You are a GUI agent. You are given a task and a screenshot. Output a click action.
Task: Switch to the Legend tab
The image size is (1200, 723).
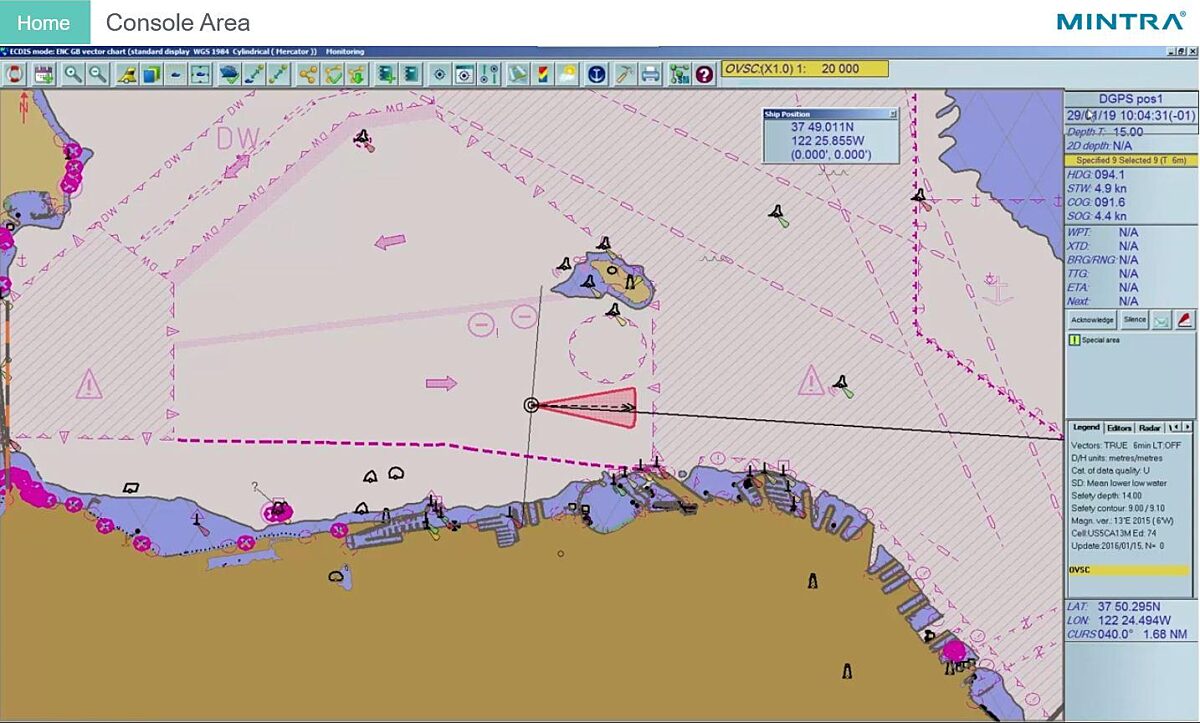click(1085, 428)
